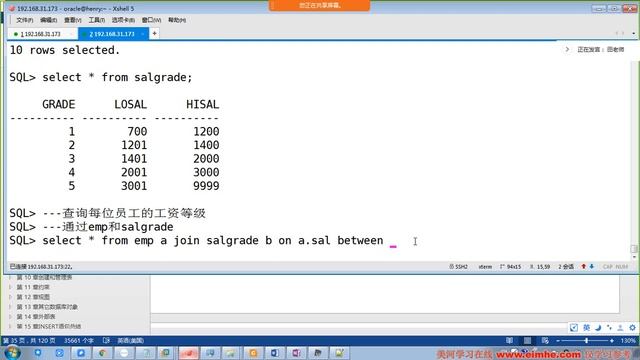Screen dimensions: 640x360
Task: Click the Word zoom slider handle
Action: pyautogui.click(x=587, y=340)
